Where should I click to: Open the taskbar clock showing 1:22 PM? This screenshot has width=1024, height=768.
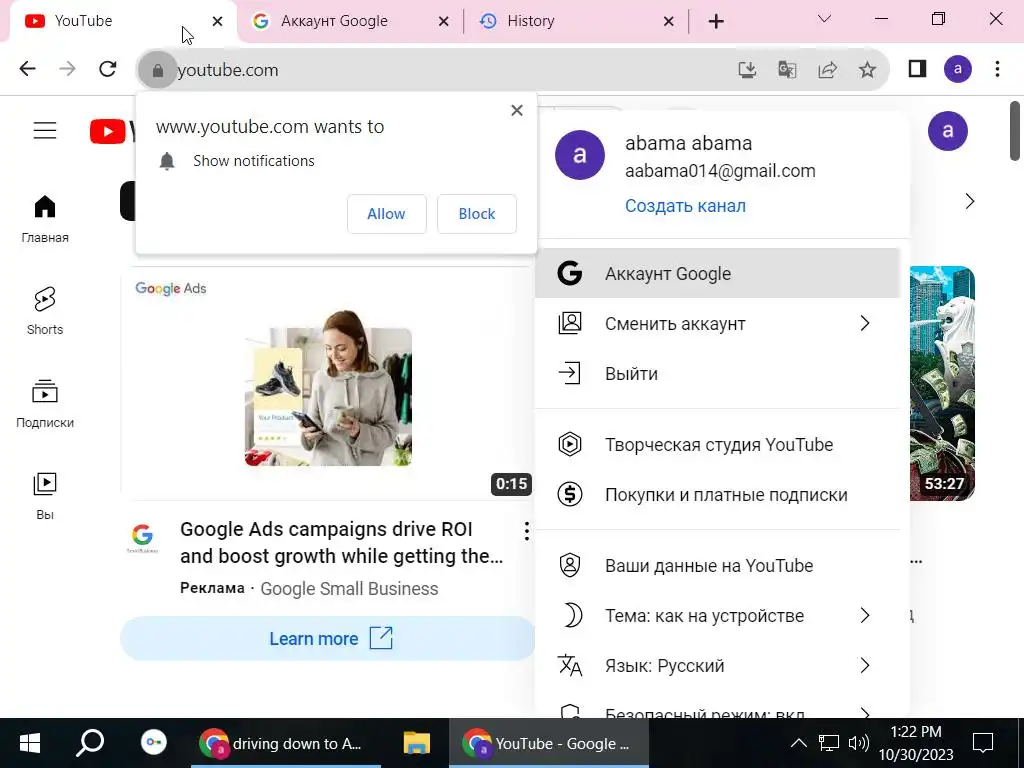pyautogui.click(x=916, y=743)
